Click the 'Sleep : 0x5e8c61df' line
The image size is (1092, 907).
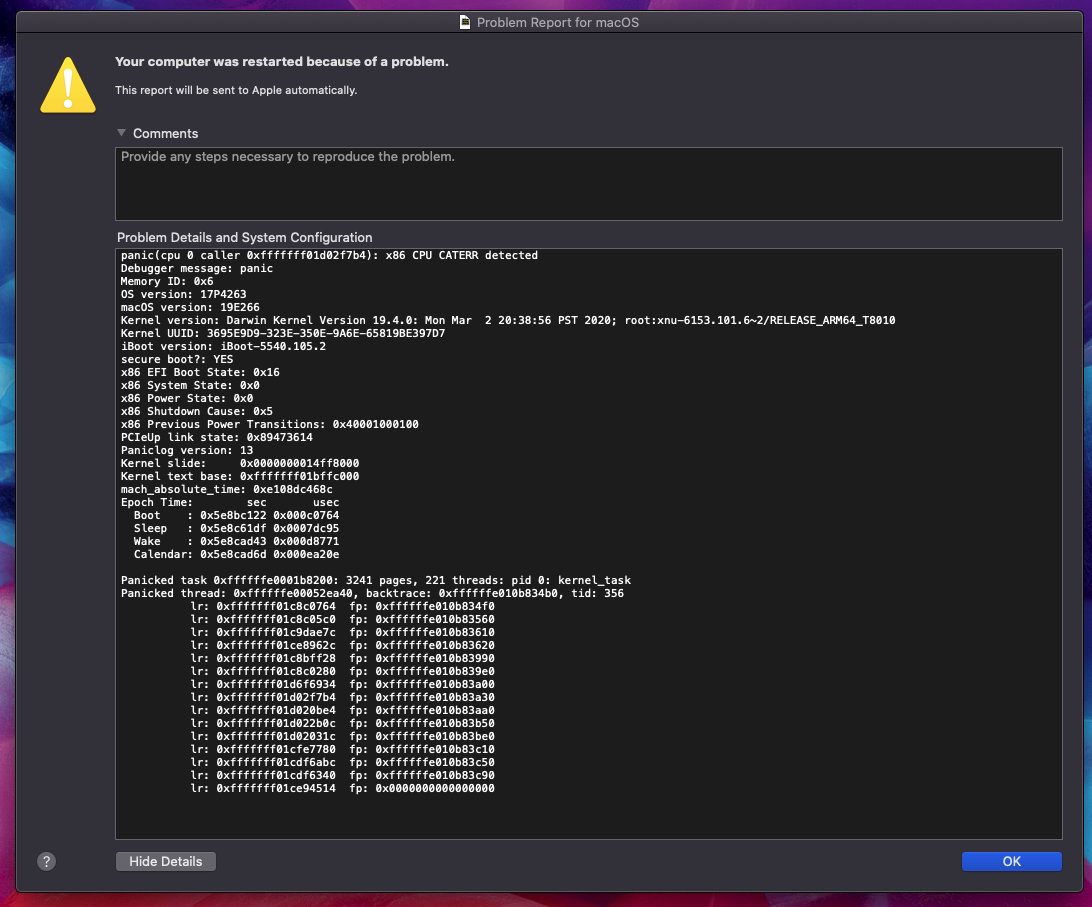click(x=236, y=528)
